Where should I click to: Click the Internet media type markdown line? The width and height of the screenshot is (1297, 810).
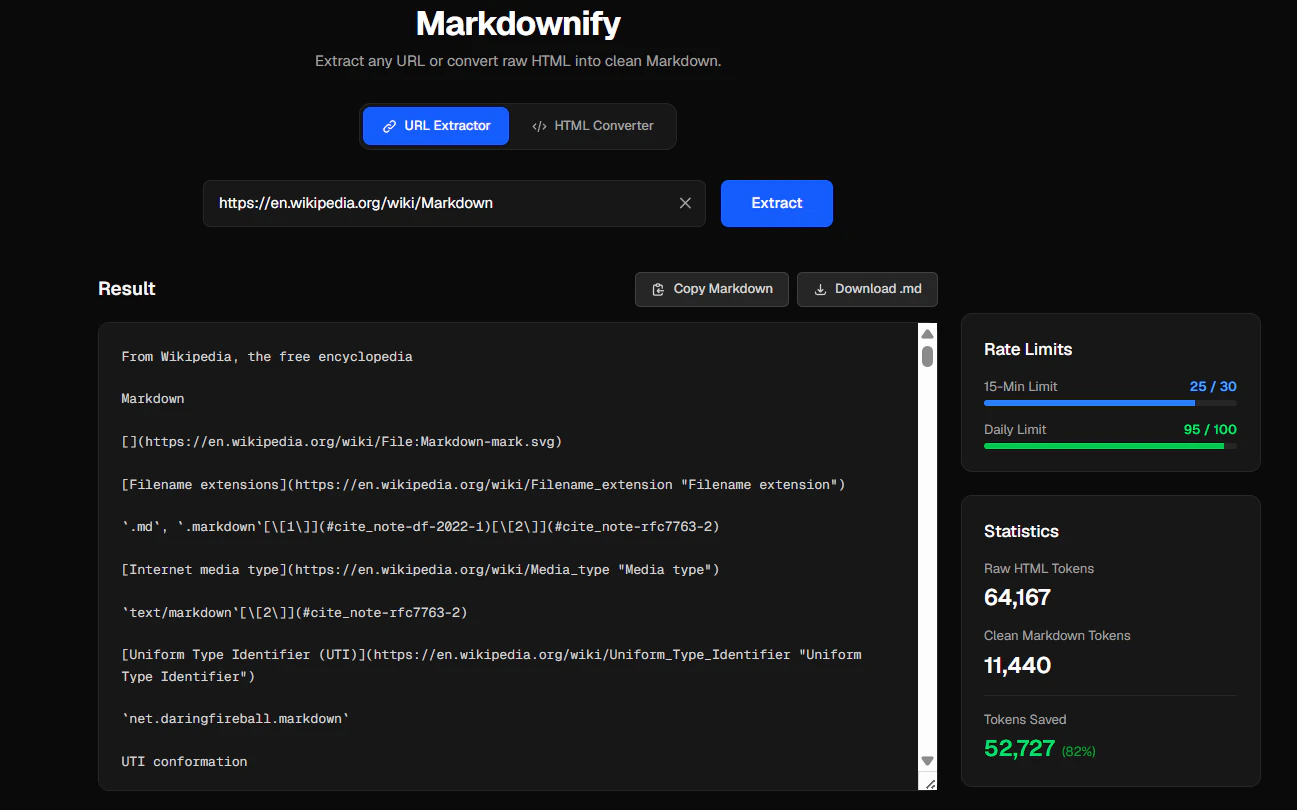click(x=420, y=569)
